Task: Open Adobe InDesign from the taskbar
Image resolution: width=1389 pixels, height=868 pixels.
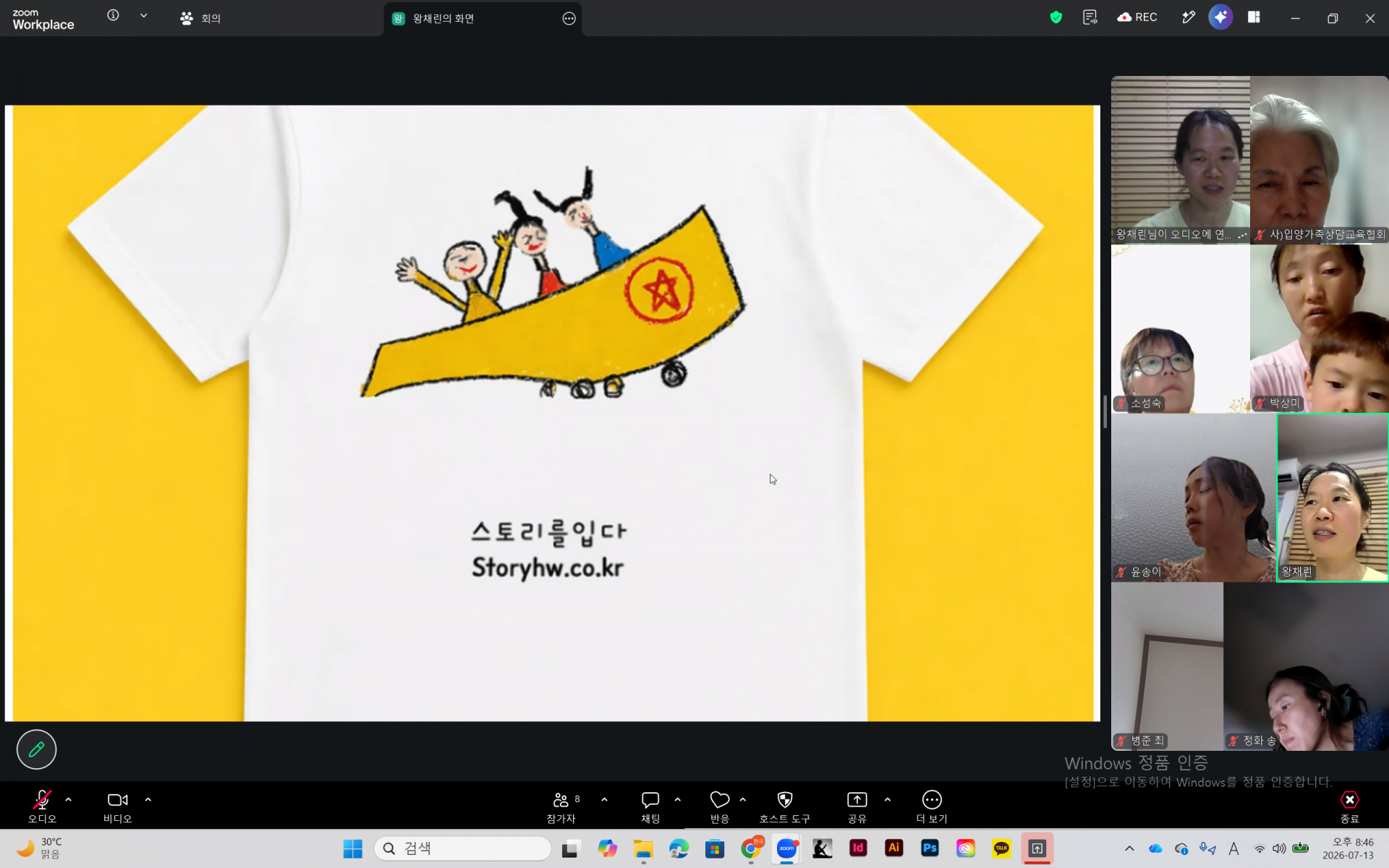Action: coord(858,848)
